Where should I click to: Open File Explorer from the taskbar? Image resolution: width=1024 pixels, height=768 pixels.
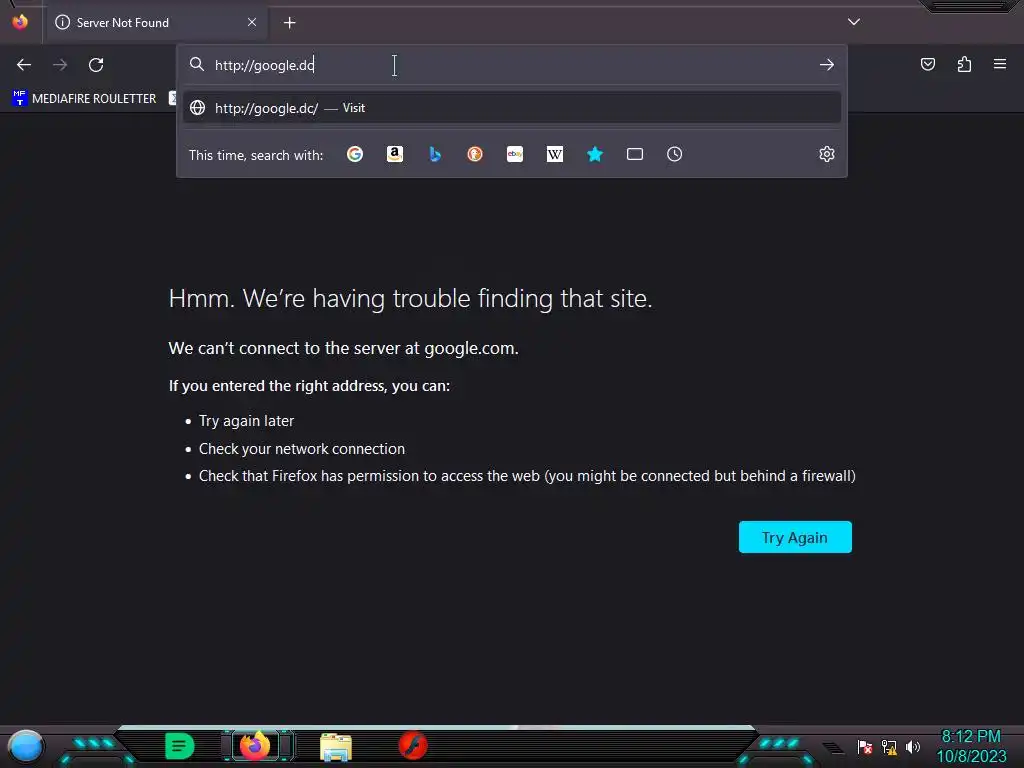[336, 746]
